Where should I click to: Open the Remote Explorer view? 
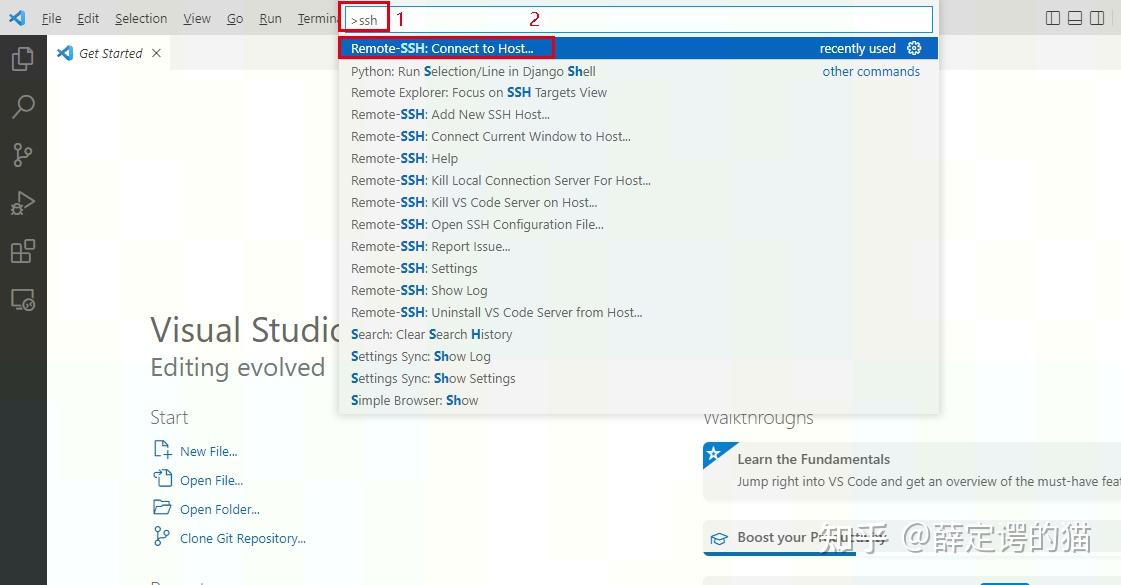23,300
